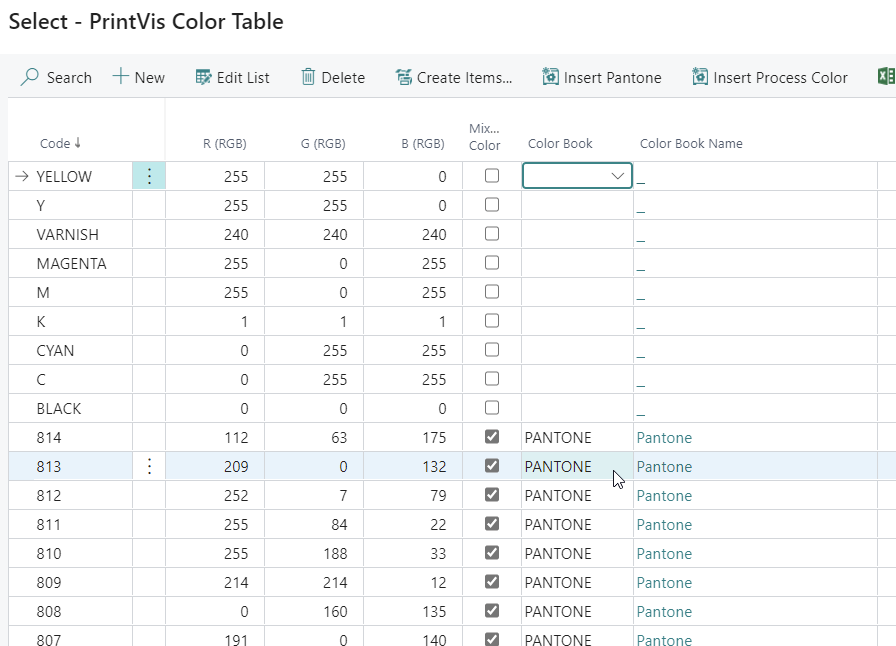Click the Color Book Name column header
Screen dimensions: 896x646
(691, 143)
